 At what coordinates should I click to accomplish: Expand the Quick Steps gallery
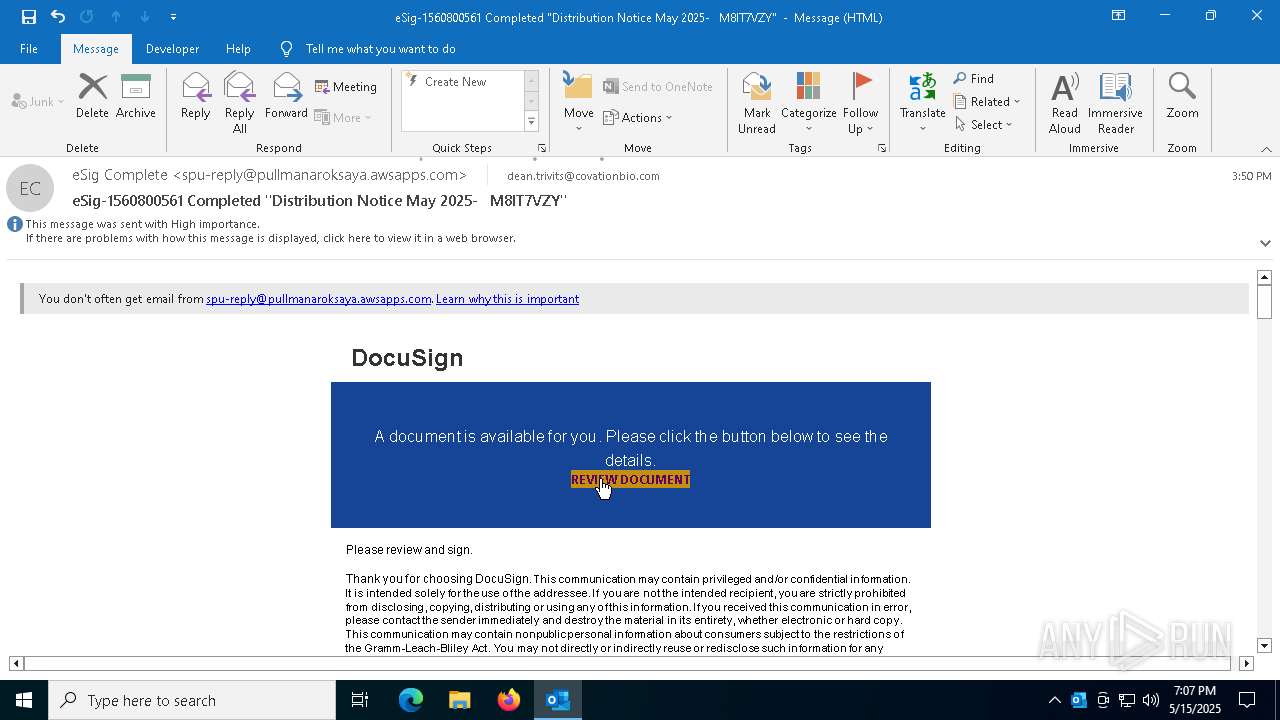[x=531, y=122]
